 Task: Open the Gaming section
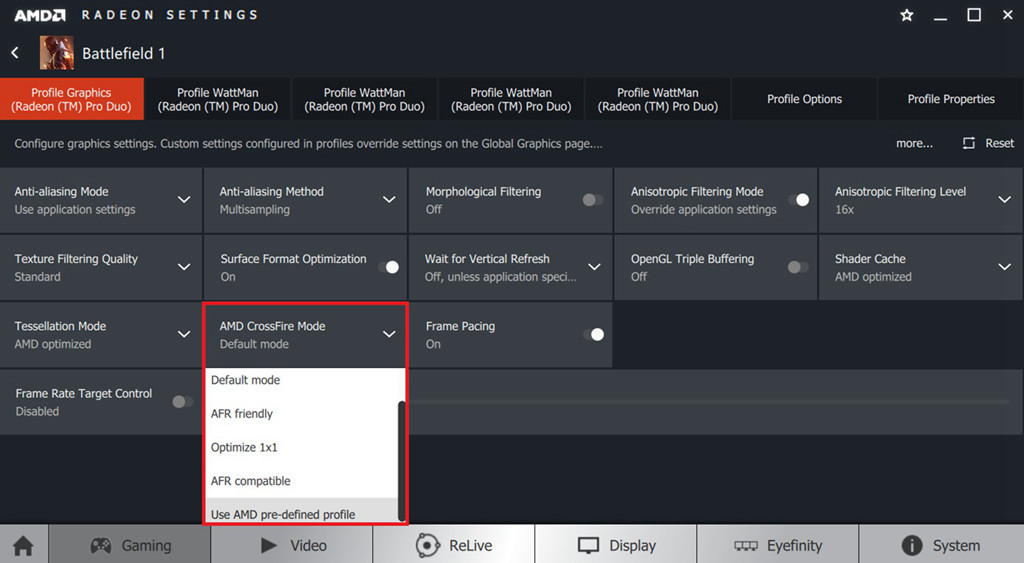point(130,545)
